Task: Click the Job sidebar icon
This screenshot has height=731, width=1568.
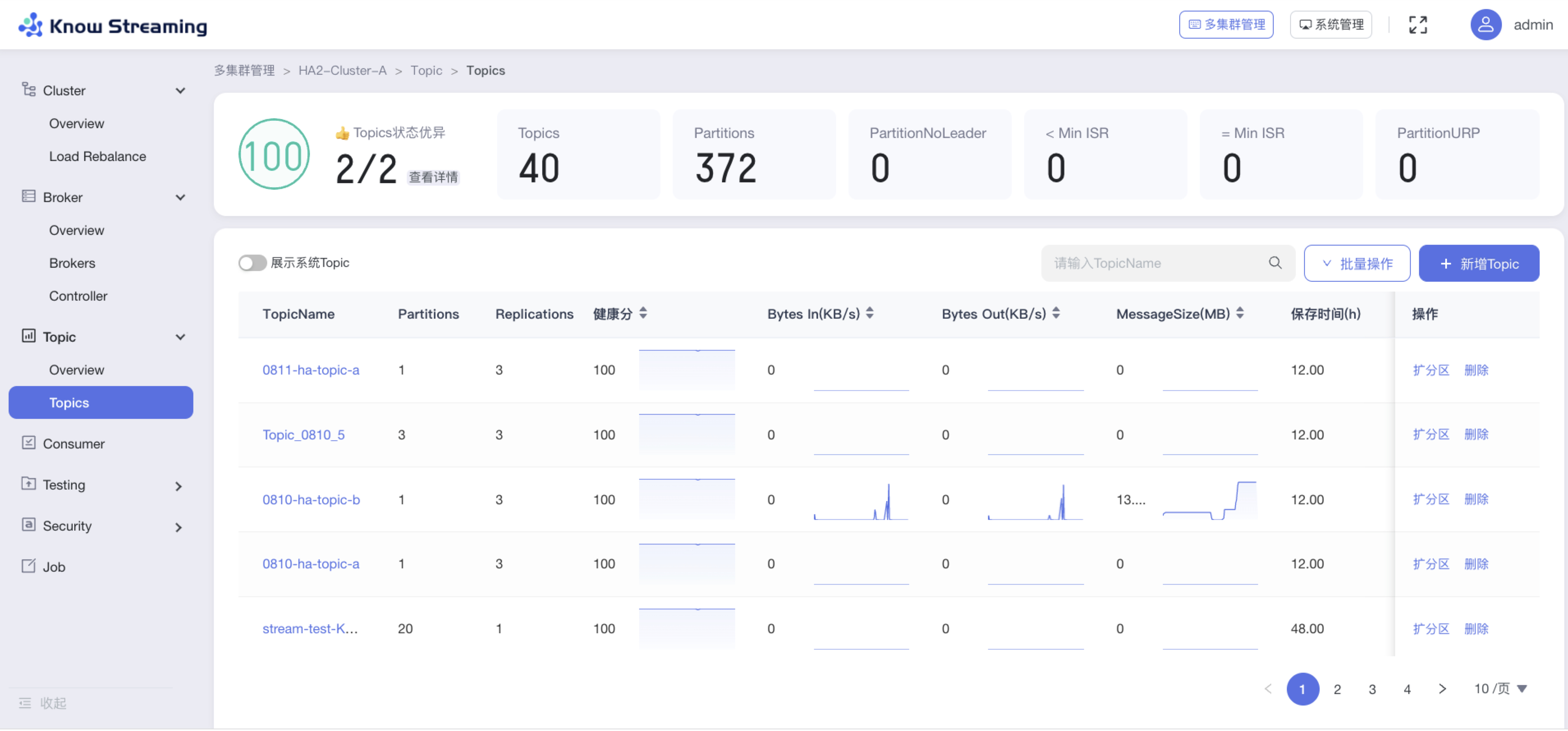Action: (29, 567)
